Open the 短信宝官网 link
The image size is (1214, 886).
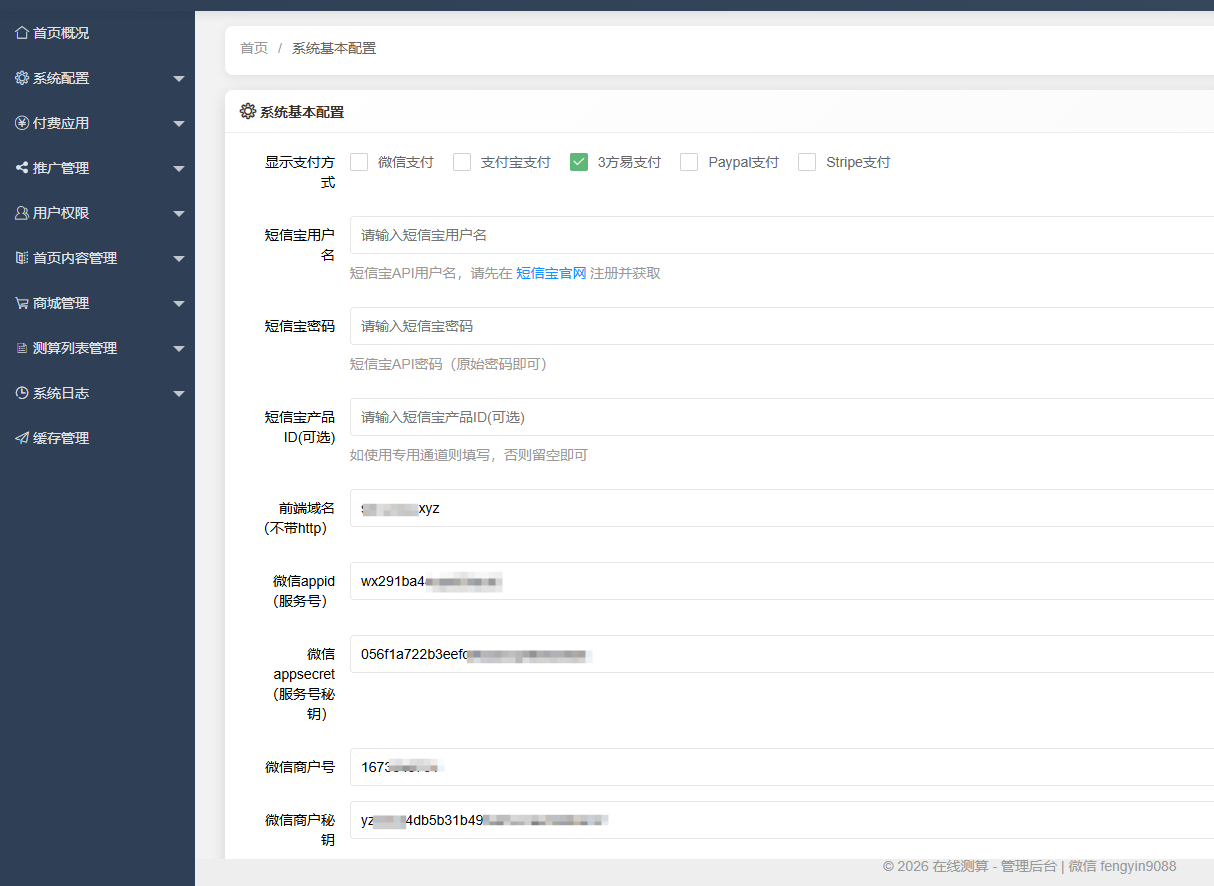click(551, 273)
